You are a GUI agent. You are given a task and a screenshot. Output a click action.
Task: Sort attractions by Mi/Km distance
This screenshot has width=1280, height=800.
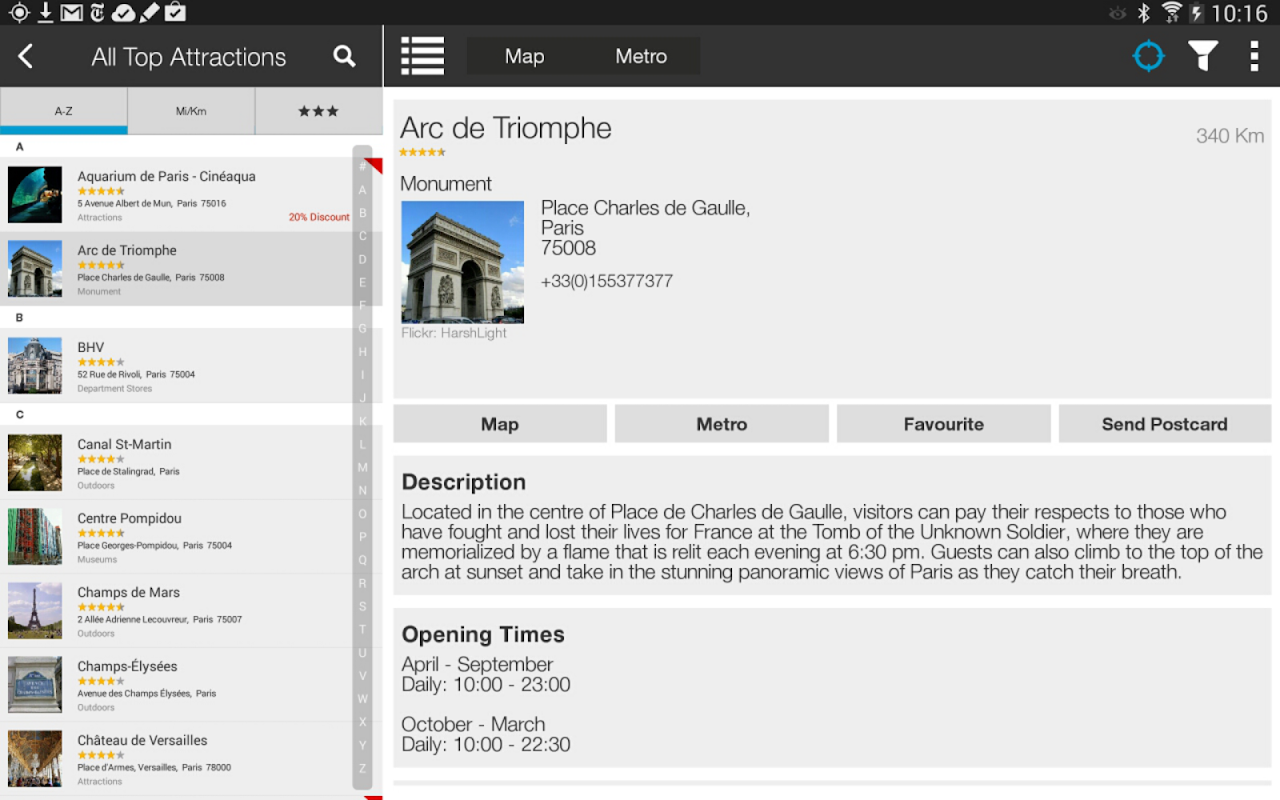191,111
